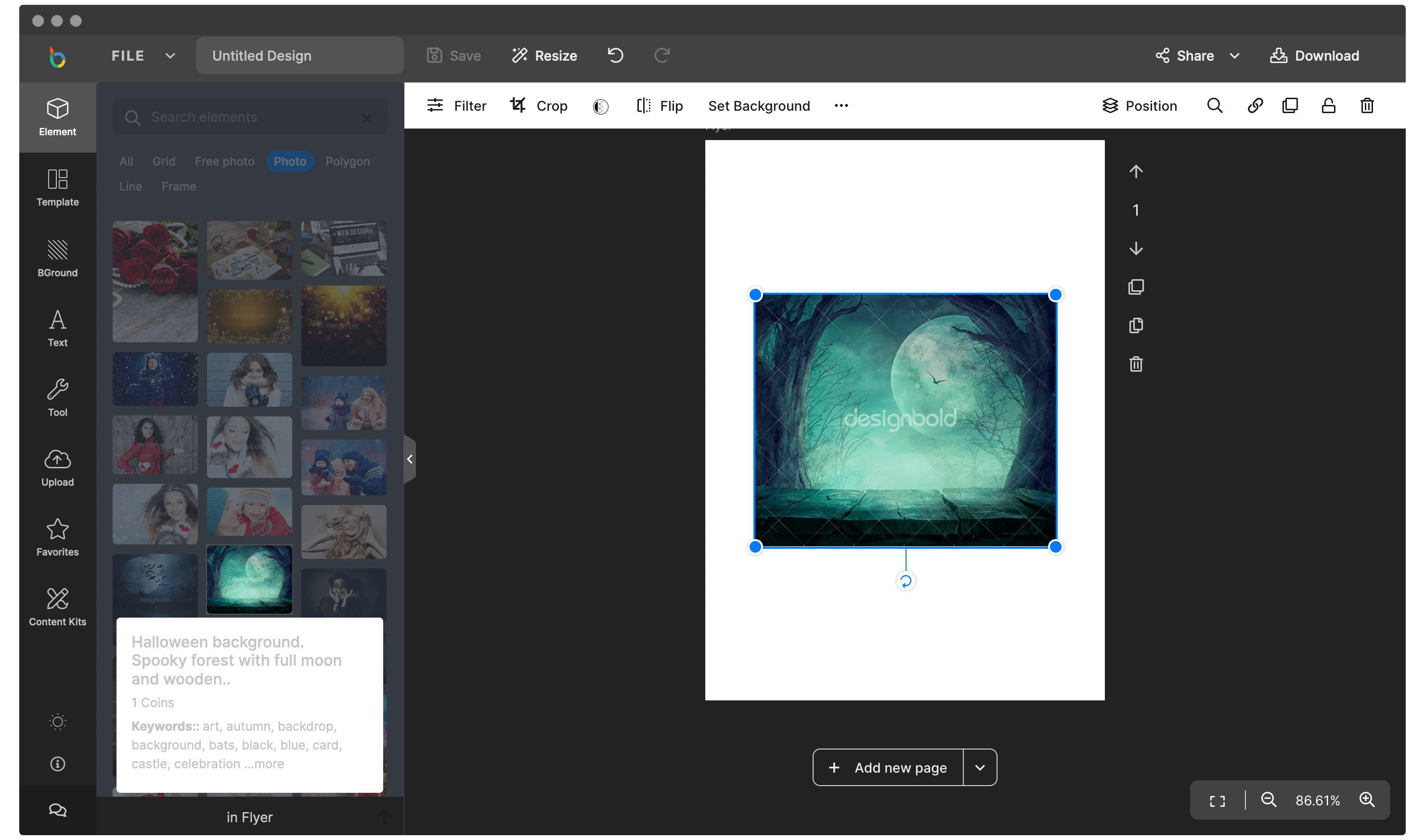The image size is (1425, 840).
Task: Move page down arrow
Action: [1136, 248]
